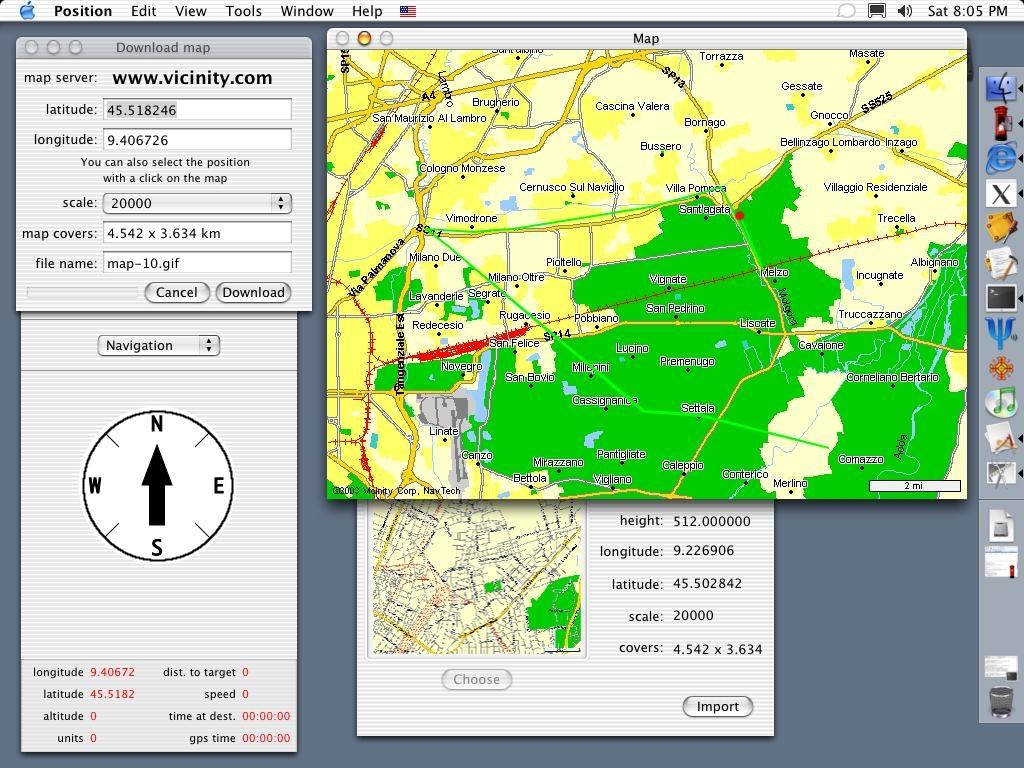The image size is (1024, 768).
Task: Click the Pantigliate label on the map
Action: pyautogui.click(x=621, y=455)
